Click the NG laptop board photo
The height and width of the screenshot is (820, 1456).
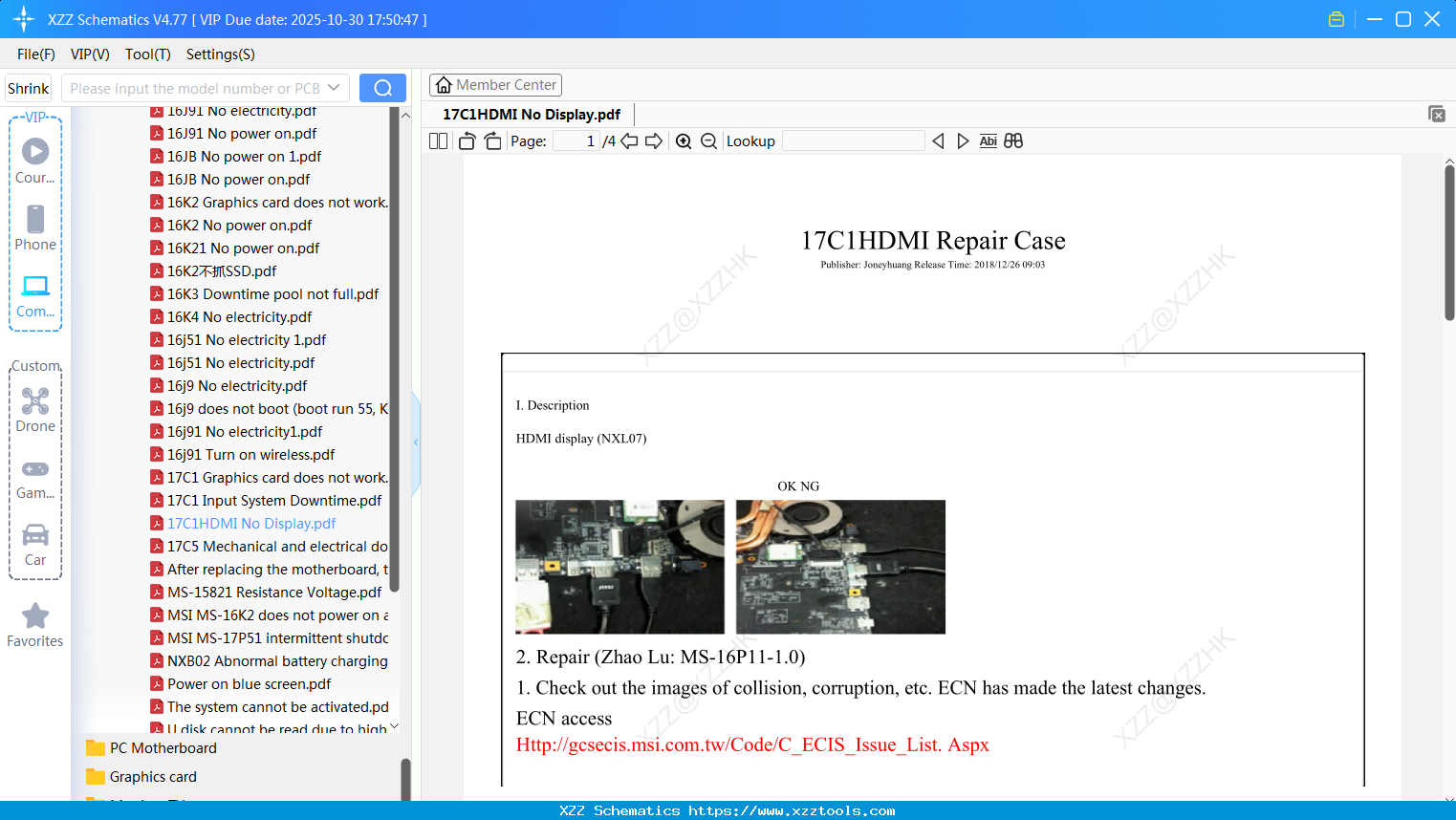point(840,567)
